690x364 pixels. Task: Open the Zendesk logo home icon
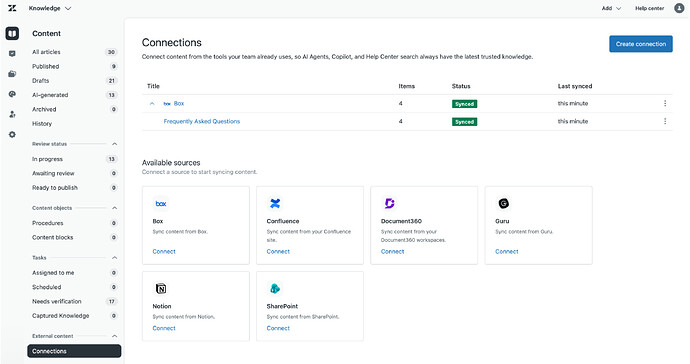[12, 8]
